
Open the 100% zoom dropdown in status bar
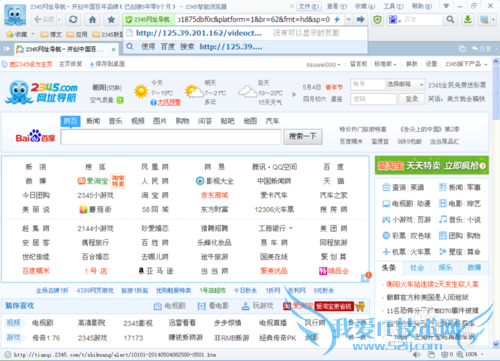[x=483, y=354]
